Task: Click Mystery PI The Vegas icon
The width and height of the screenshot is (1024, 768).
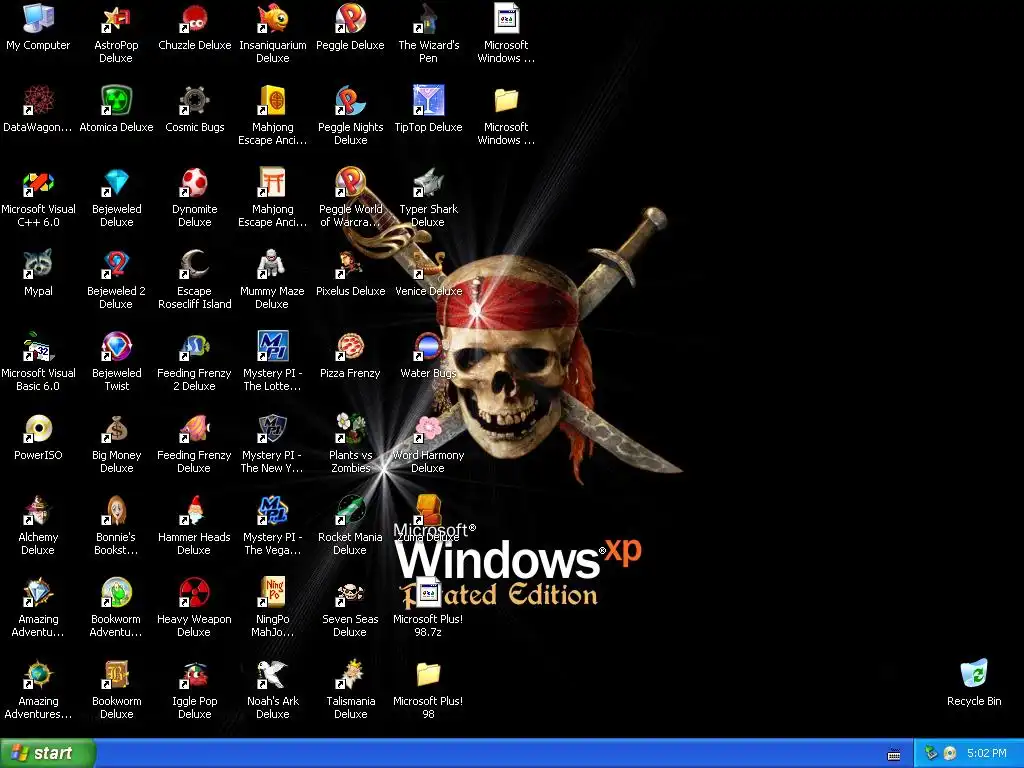Action: coord(272,511)
